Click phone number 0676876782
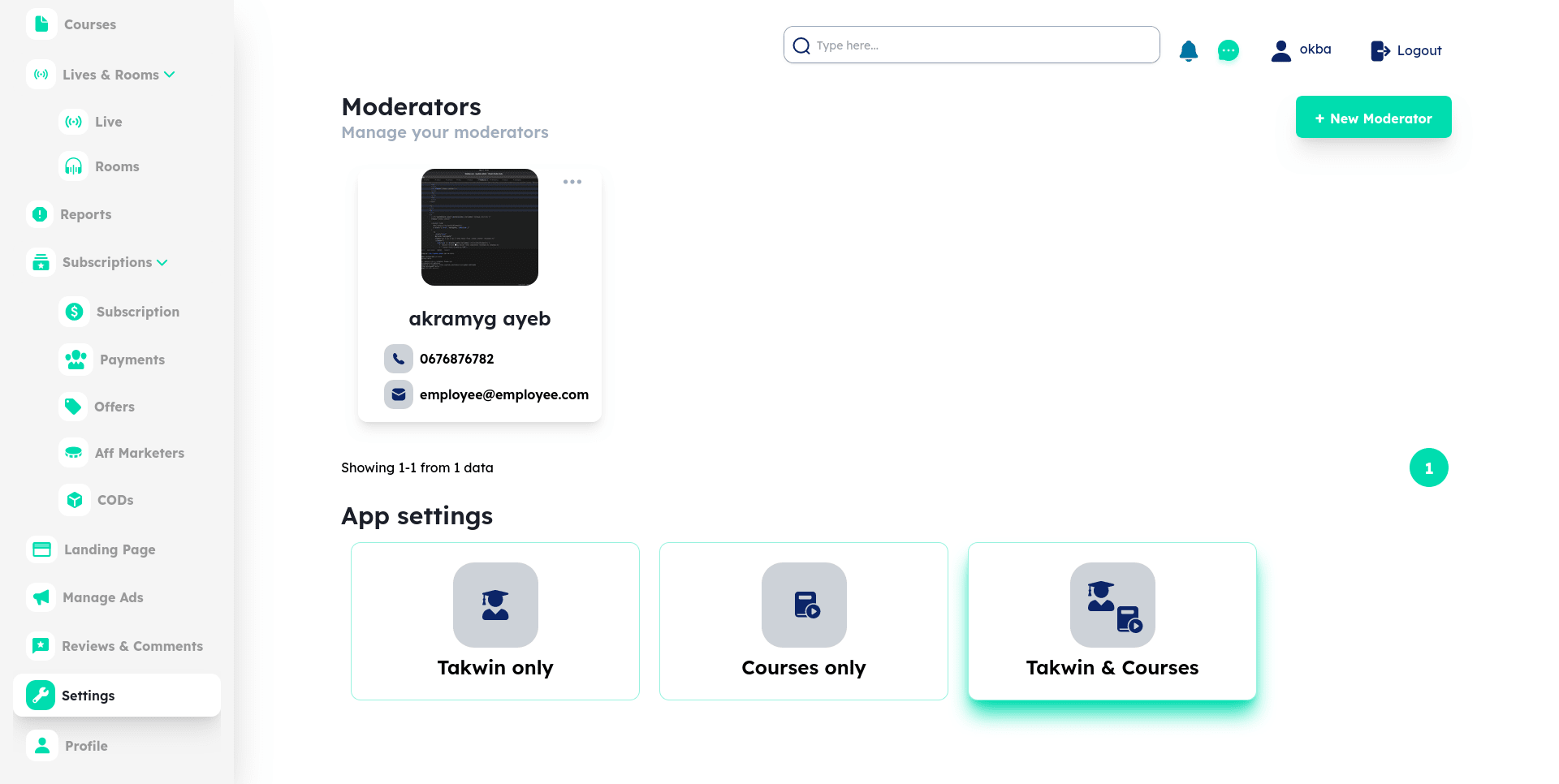Screen dimensions: 1559x784 (x=456, y=359)
